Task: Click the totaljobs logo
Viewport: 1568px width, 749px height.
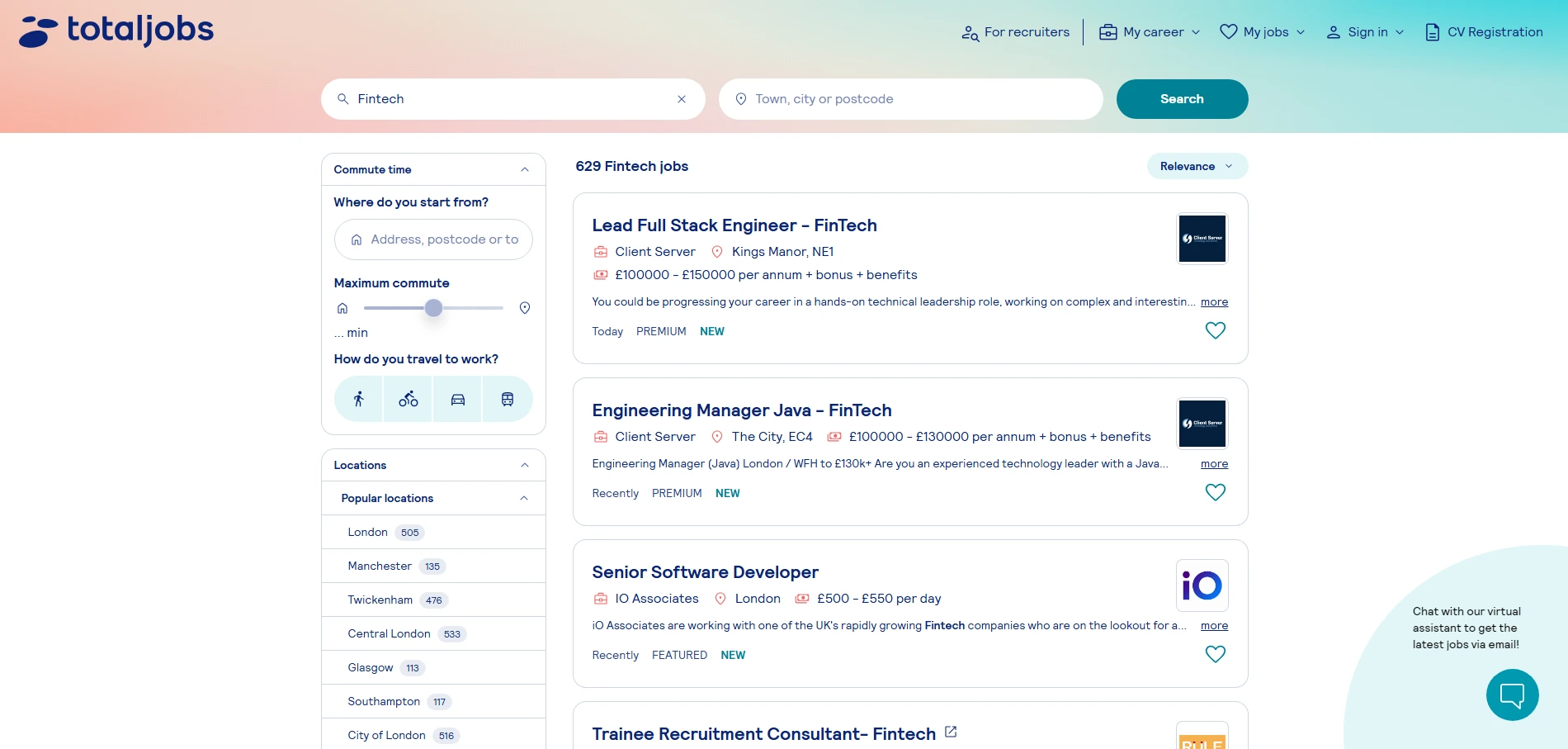Action: coord(116,30)
